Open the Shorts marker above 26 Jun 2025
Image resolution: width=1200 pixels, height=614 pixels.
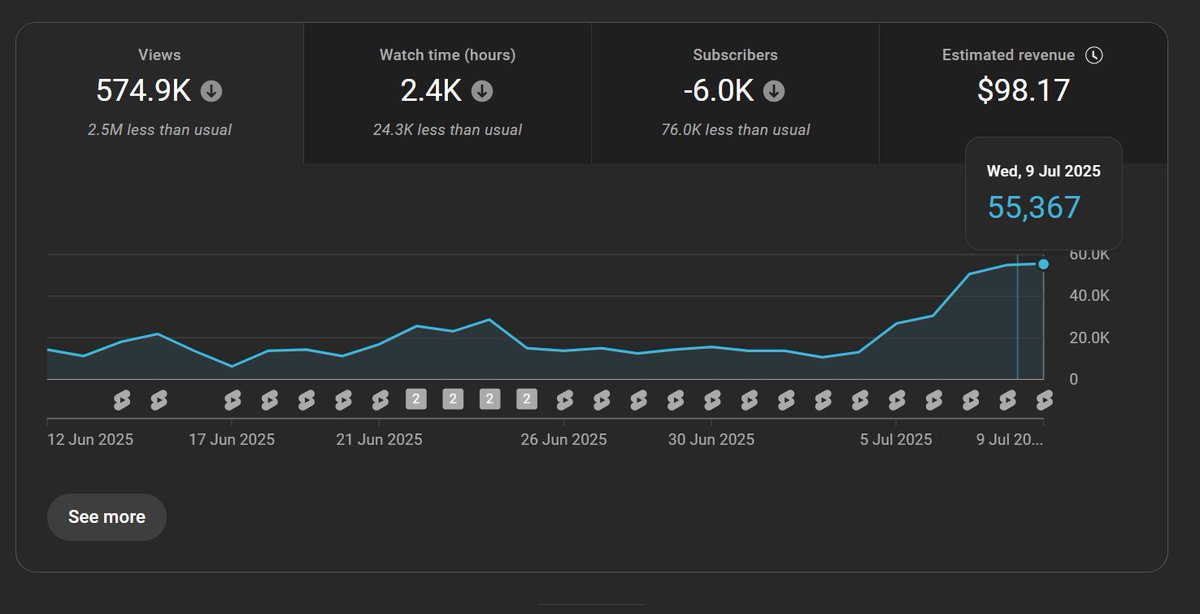tap(564, 400)
